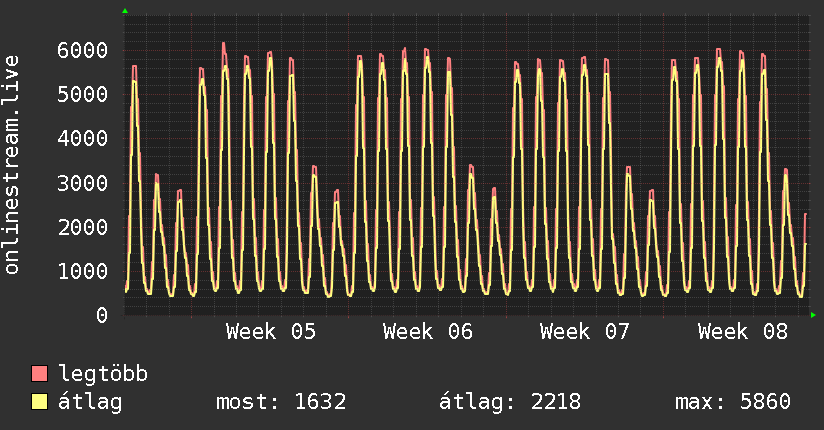
Task: Select the legtöbb legend label
Action: 103,374
